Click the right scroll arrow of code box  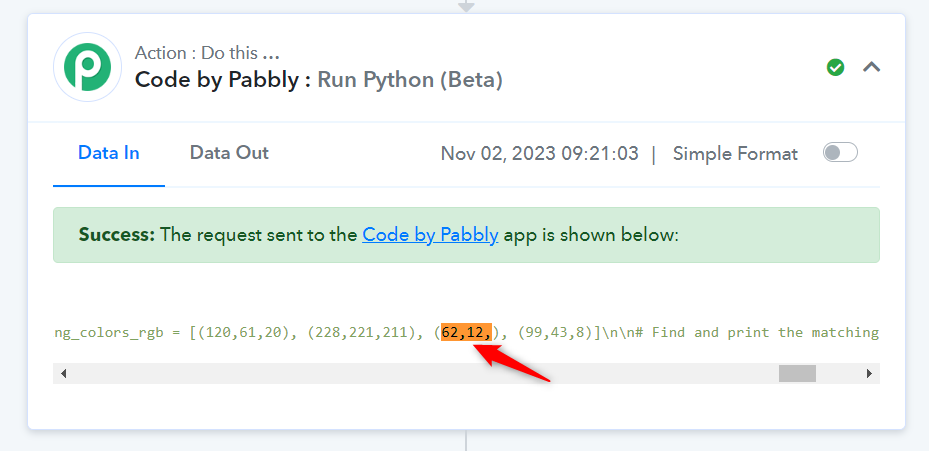coord(869,373)
